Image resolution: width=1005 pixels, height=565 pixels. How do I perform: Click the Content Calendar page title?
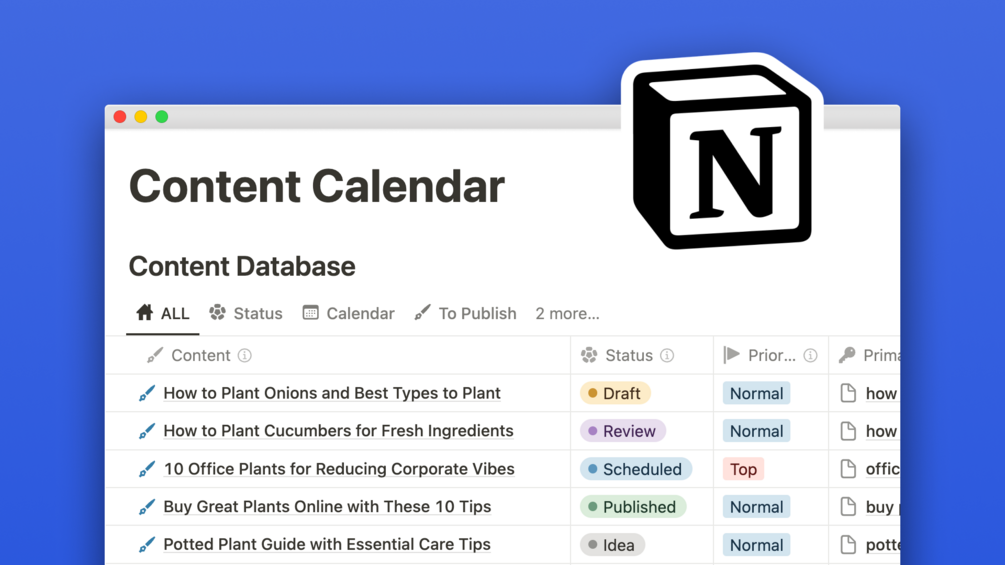click(317, 186)
